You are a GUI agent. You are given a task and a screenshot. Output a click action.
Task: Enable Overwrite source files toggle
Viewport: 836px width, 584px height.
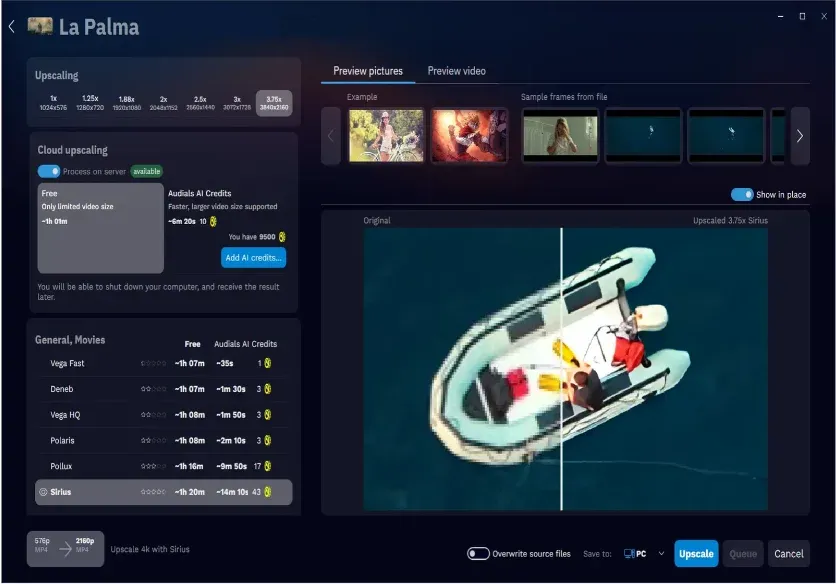(x=478, y=554)
